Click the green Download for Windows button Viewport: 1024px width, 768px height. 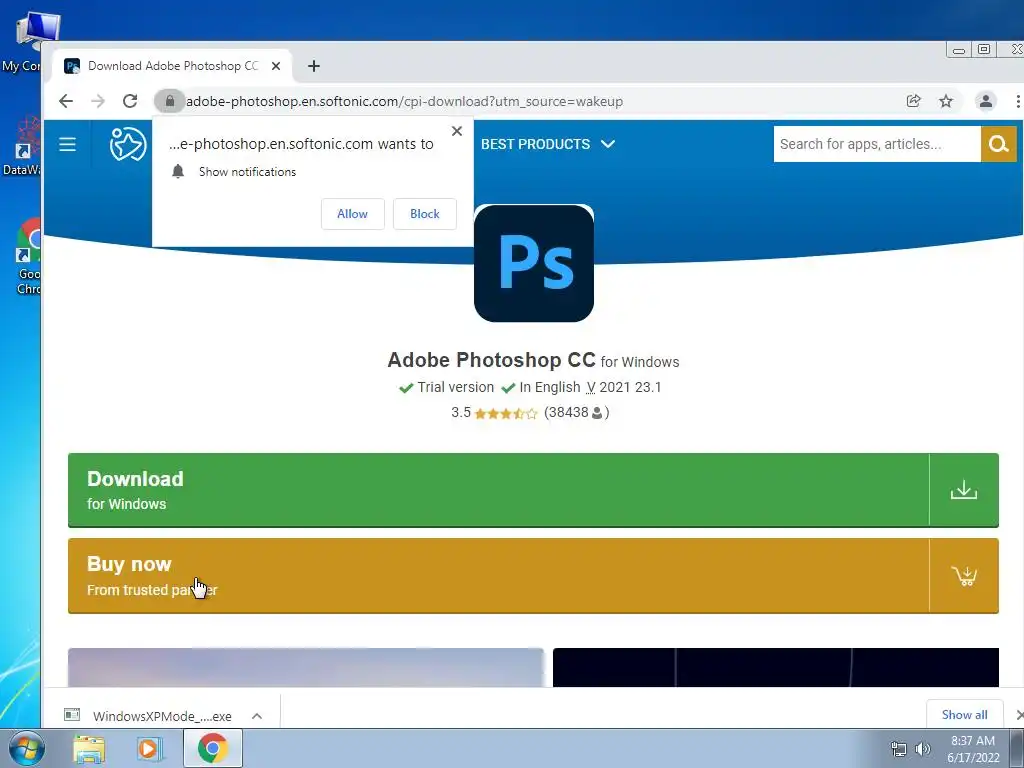[x=533, y=490]
